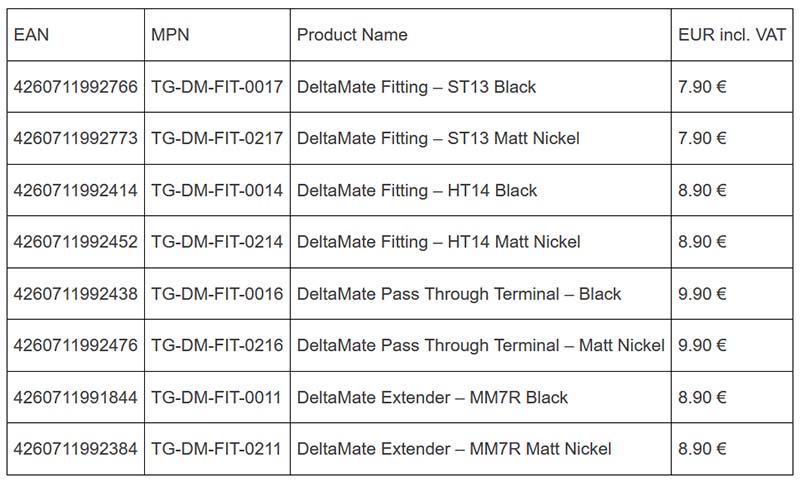Viewport: 800px width, 482px height.
Task: Click DeltaMate Fitting – ST13 Matt Nickel
Action: (438, 138)
